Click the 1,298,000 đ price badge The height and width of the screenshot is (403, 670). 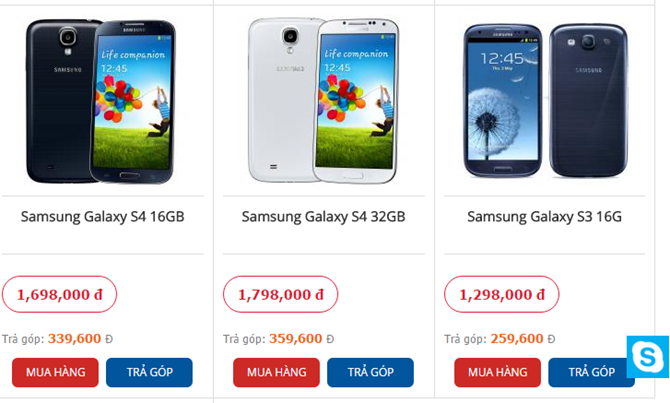(x=502, y=294)
